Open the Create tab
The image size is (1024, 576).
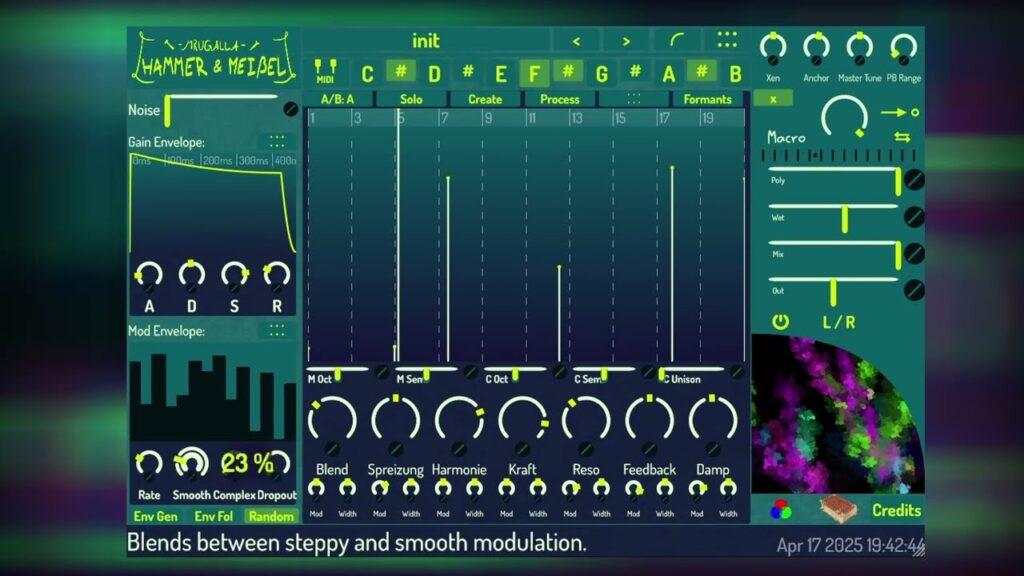[x=485, y=99]
